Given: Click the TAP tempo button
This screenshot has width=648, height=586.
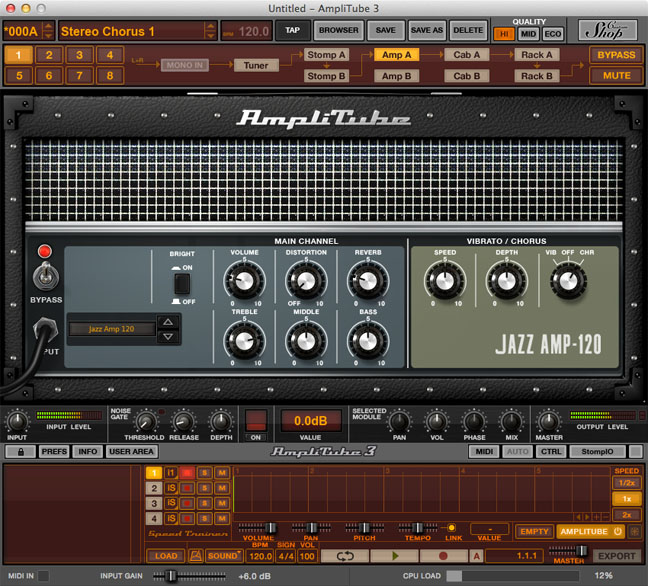Looking at the screenshot, I should point(292,30).
